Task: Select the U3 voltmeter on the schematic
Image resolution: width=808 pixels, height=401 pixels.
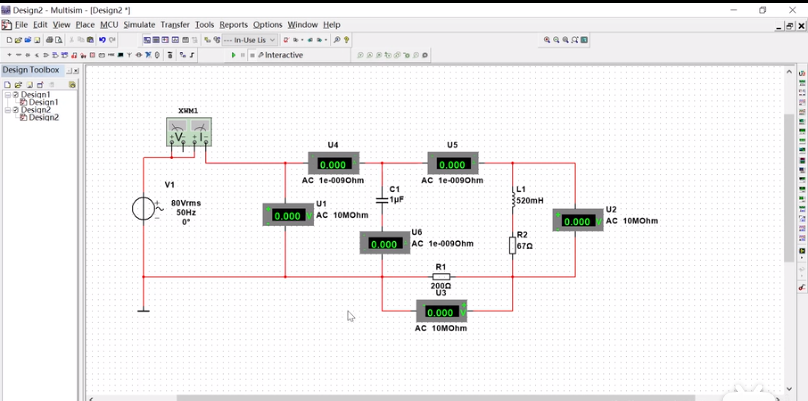Action: [x=442, y=311]
